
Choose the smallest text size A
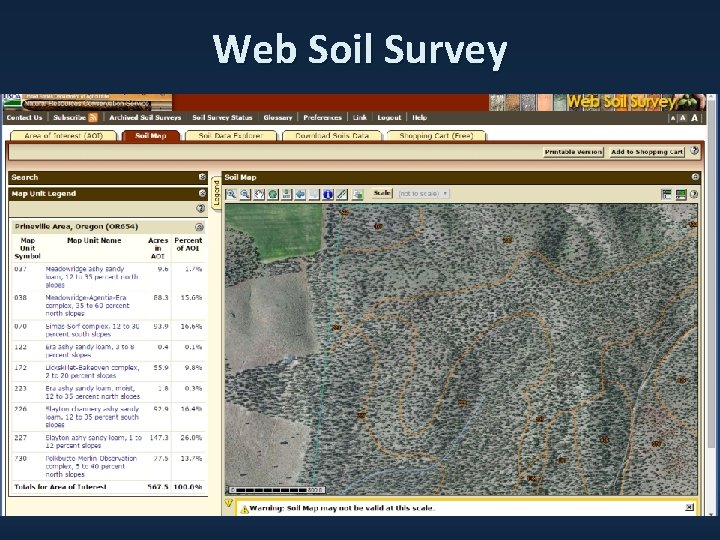pyautogui.click(x=673, y=118)
